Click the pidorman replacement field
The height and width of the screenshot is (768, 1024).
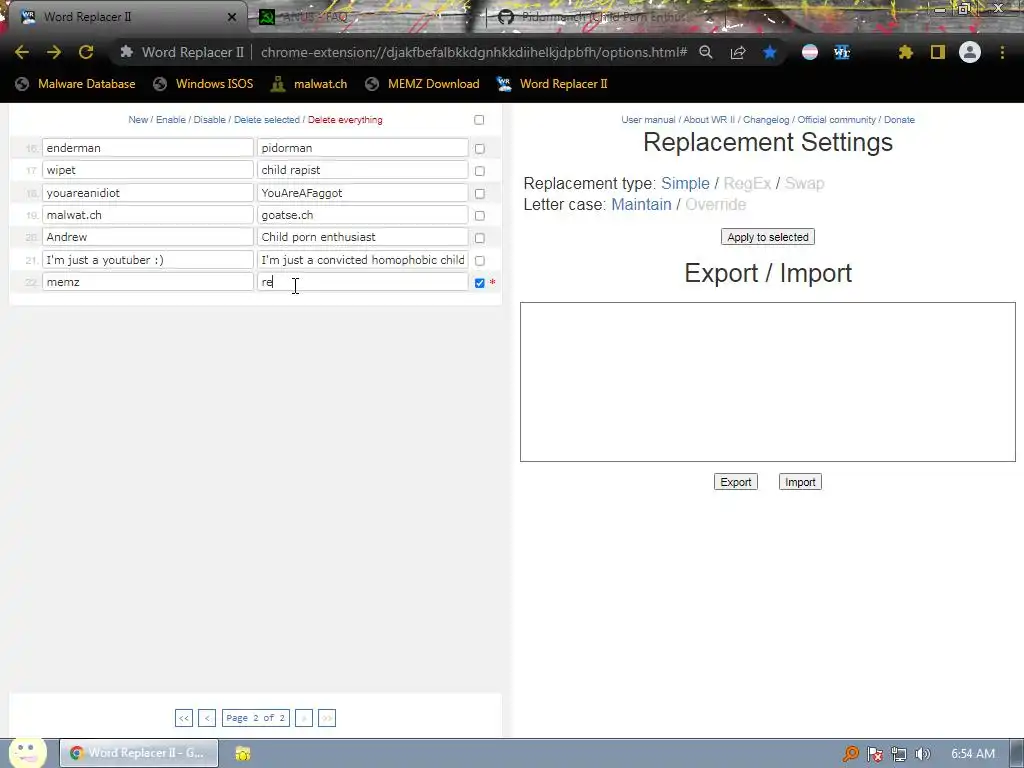coord(362,148)
